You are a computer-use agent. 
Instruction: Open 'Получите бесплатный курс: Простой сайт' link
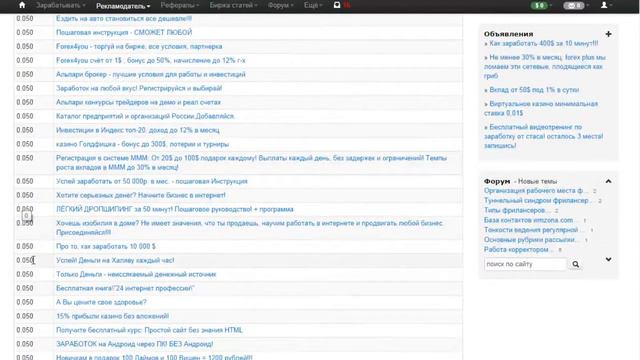[x=149, y=330]
